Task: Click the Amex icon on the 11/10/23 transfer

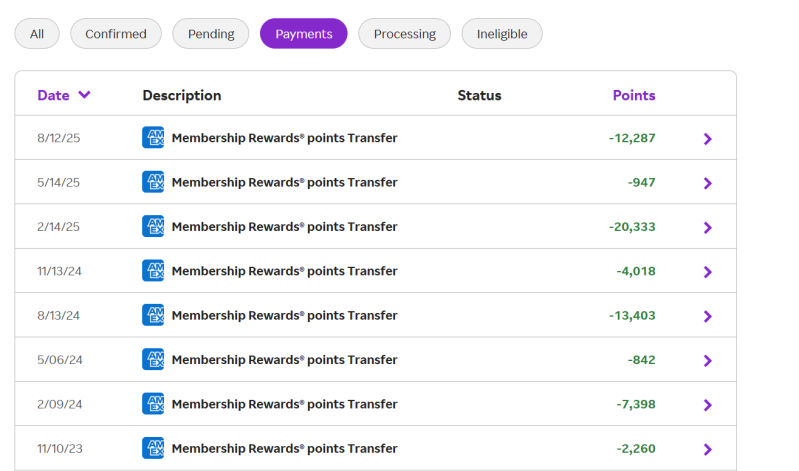Action: click(x=153, y=448)
